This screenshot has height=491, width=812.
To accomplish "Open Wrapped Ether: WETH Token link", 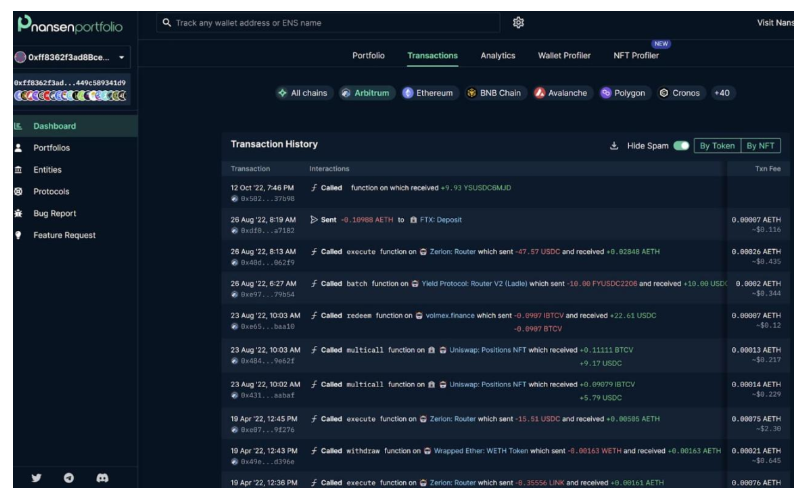I will (481, 451).
